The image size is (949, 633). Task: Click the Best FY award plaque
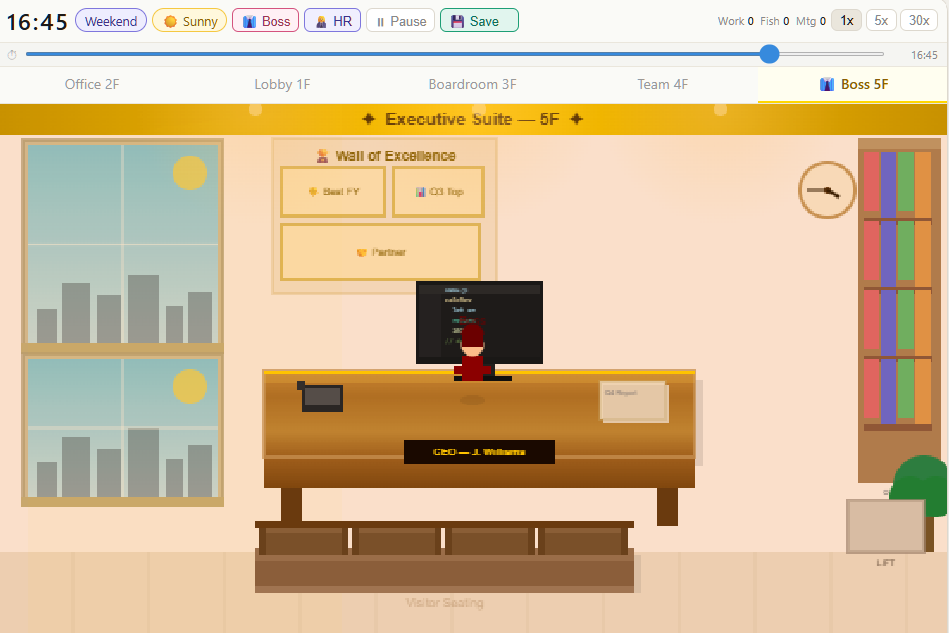pos(333,191)
